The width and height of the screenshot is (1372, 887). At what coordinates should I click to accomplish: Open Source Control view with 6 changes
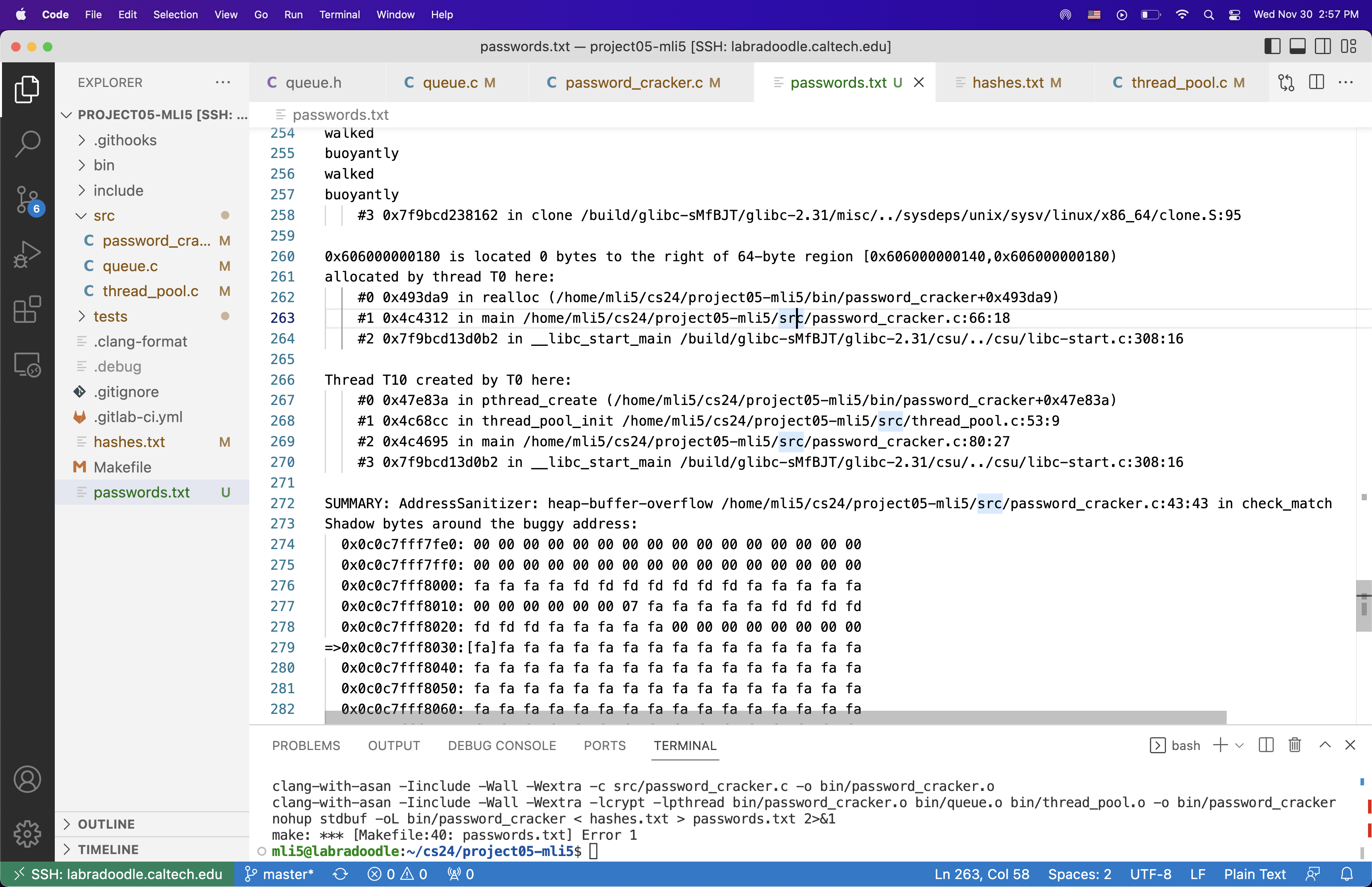(27, 199)
